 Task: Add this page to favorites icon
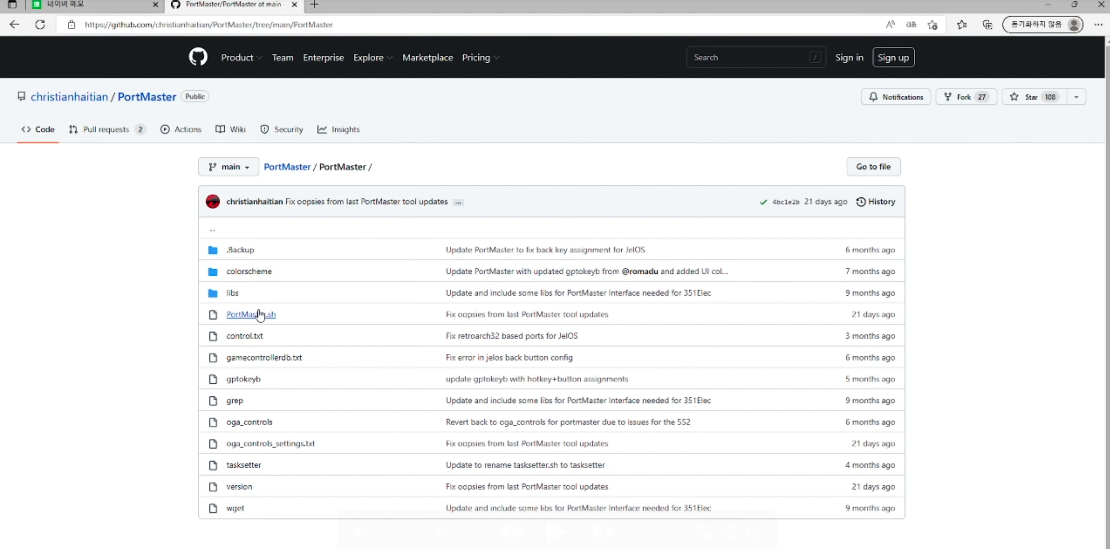coord(932,24)
